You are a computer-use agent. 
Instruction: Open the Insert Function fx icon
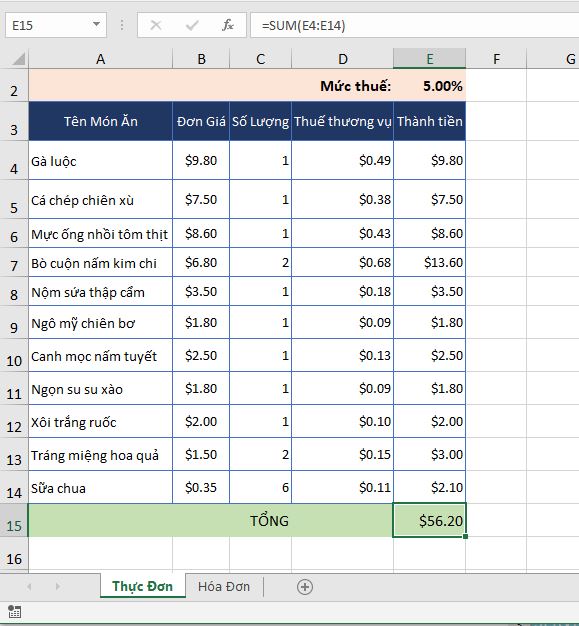pyautogui.click(x=228, y=25)
